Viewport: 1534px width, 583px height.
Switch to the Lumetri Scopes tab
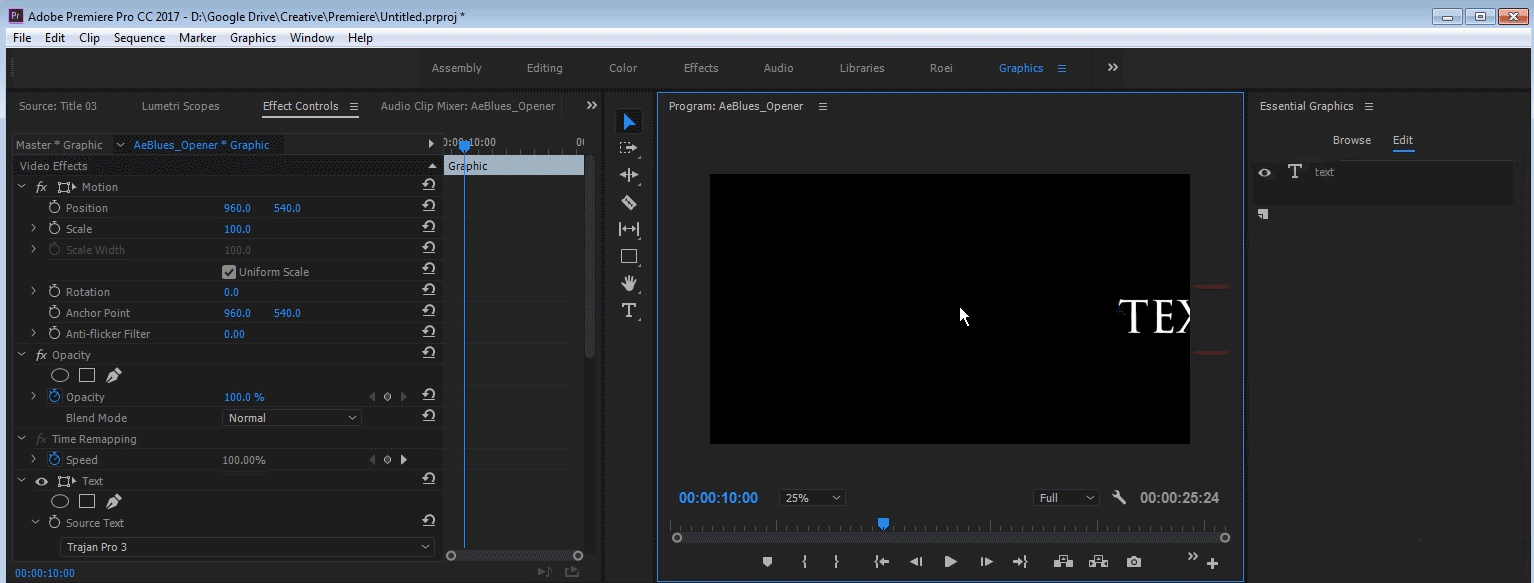180,106
